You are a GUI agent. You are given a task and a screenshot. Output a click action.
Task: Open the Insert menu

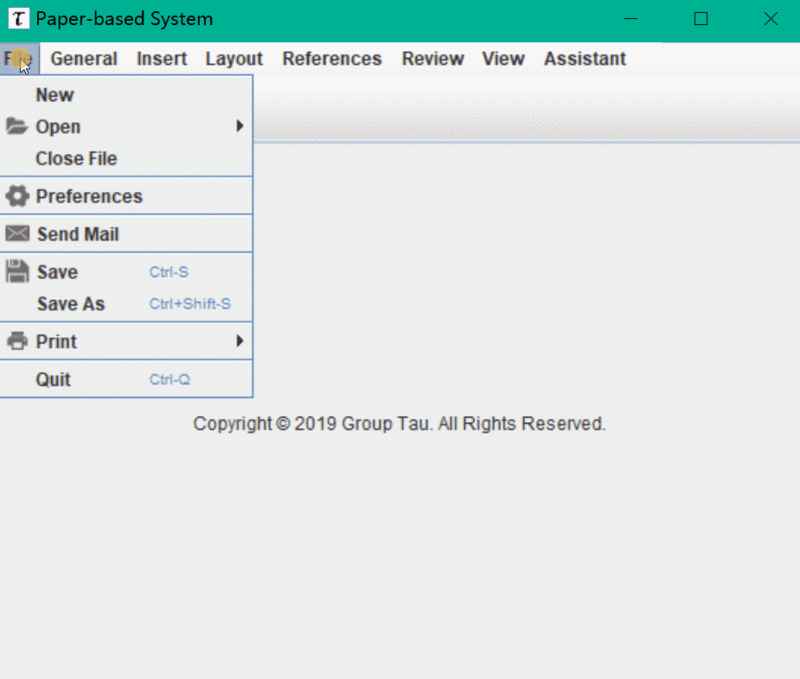(x=162, y=59)
